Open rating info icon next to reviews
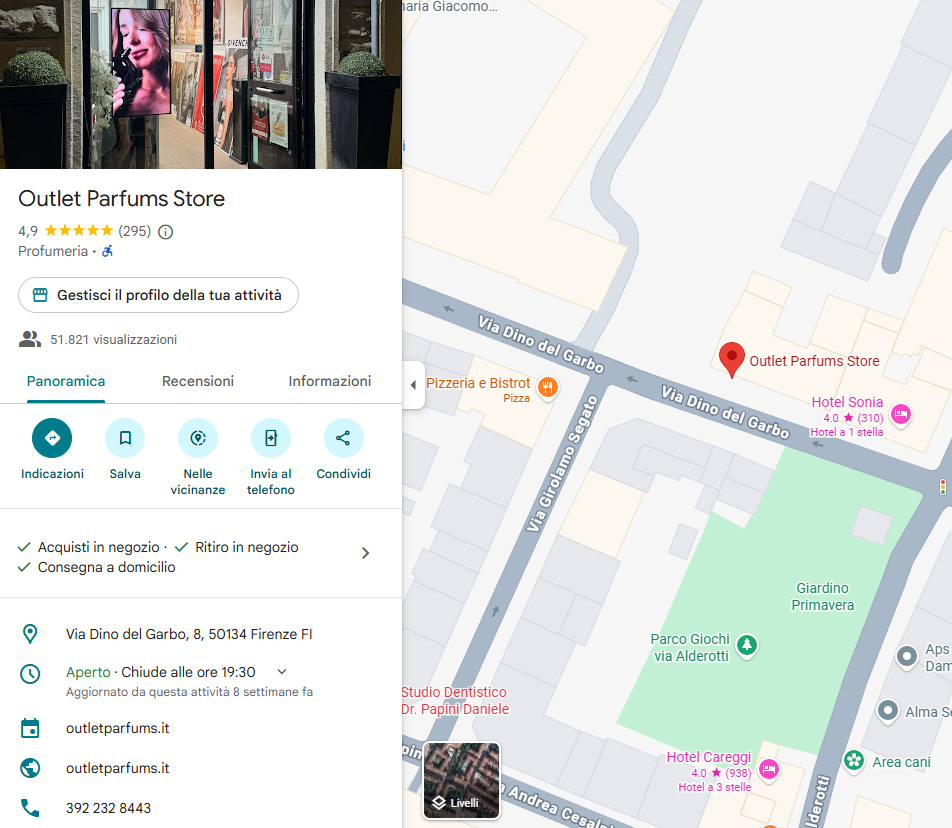This screenshot has width=952, height=828. [166, 232]
